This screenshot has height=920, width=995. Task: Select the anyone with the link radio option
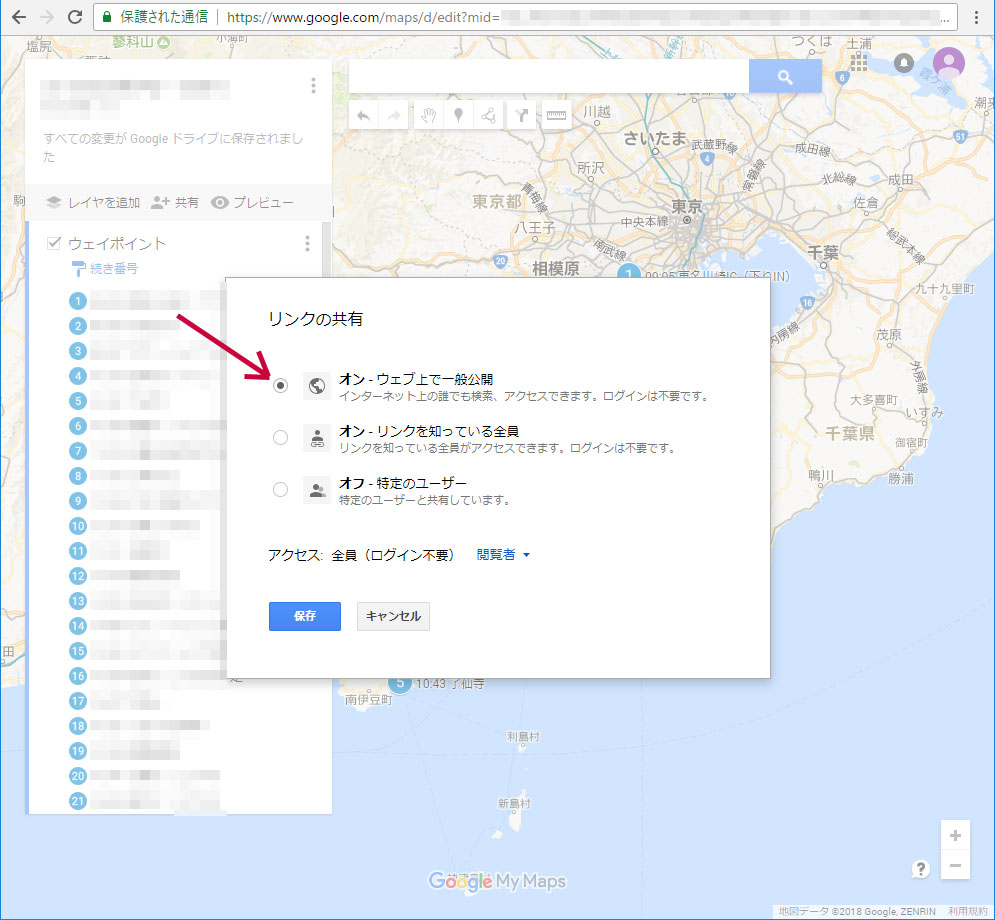coord(280,438)
